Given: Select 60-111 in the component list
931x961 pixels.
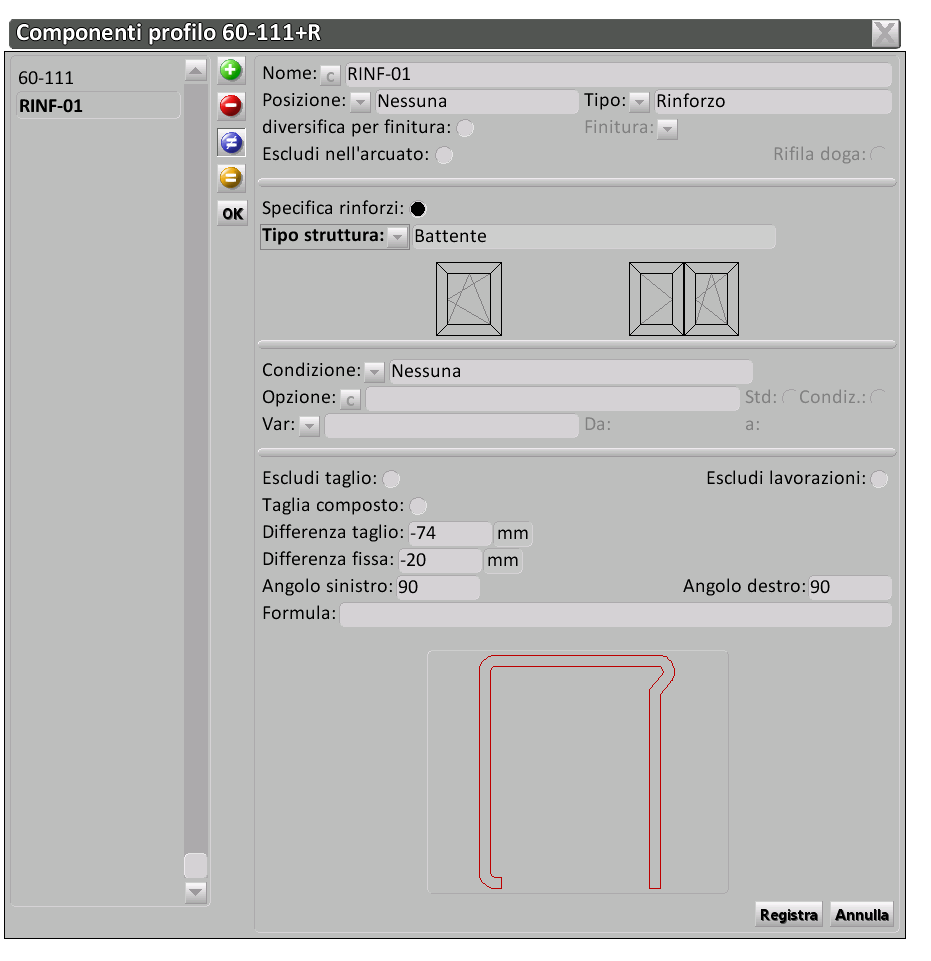Looking at the screenshot, I should pyautogui.click(x=47, y=77).
